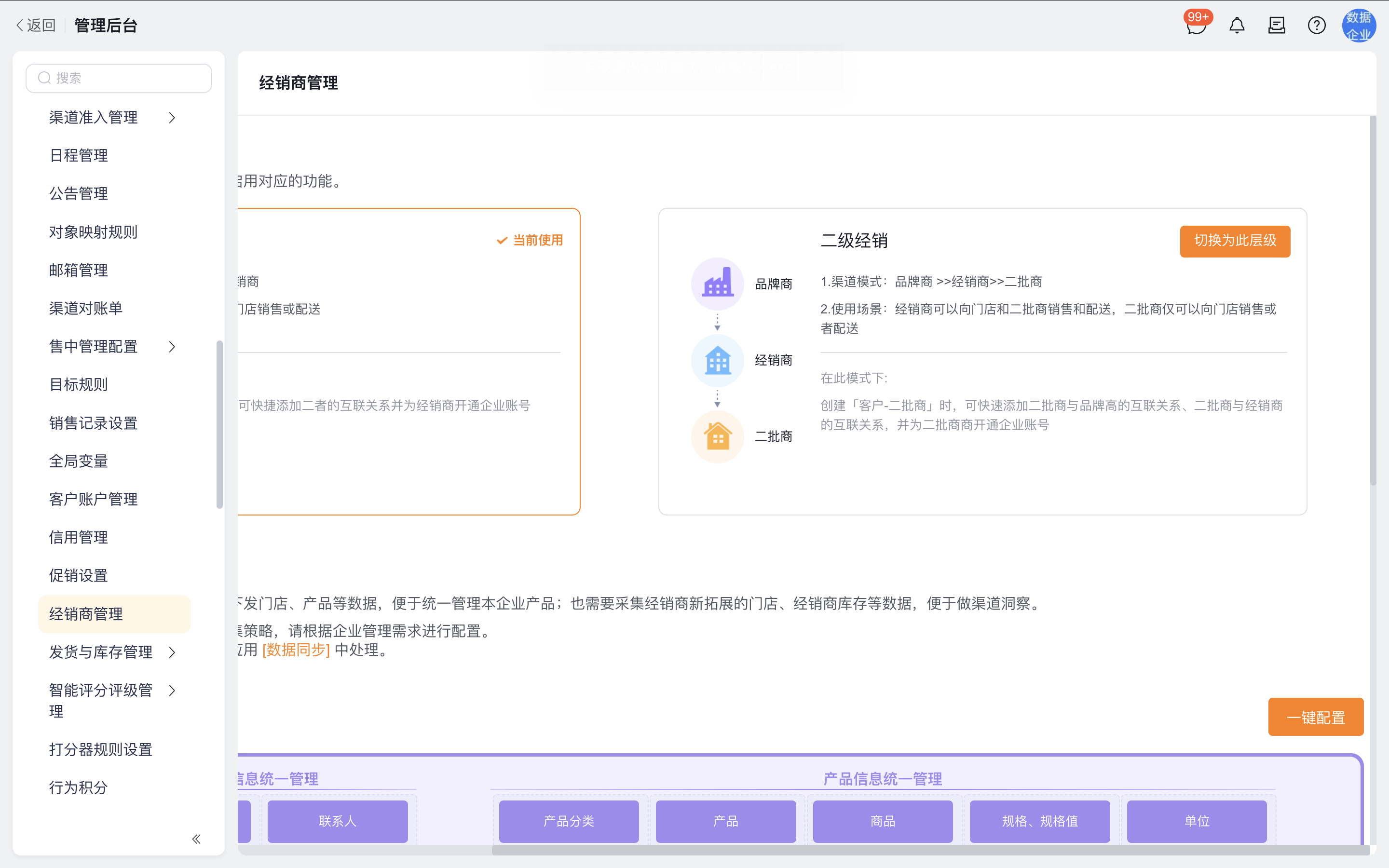Open the help question mark icon

pyautogui.click(x=1317, y=25)
